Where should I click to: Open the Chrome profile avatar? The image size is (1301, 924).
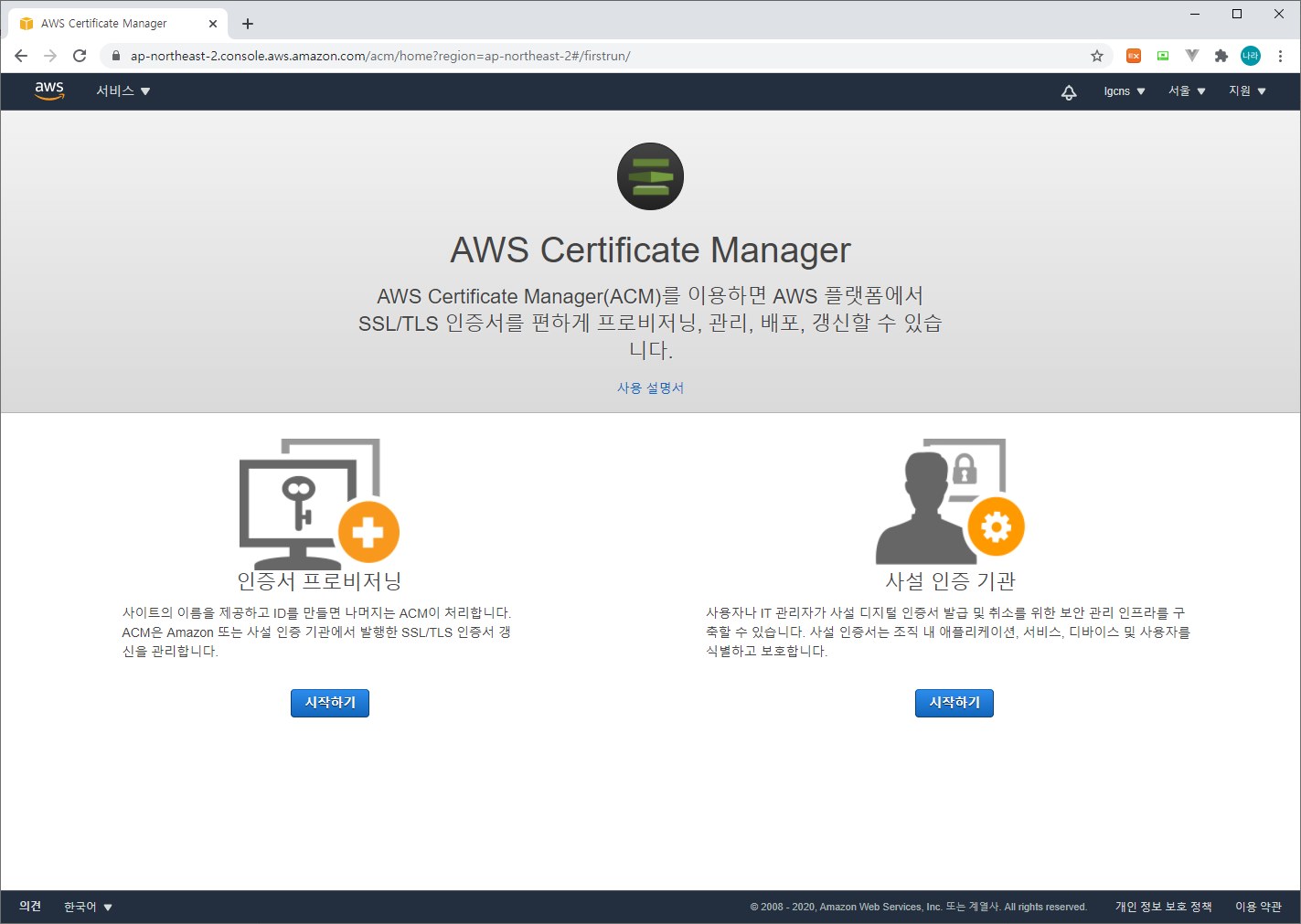[1250, 56]
